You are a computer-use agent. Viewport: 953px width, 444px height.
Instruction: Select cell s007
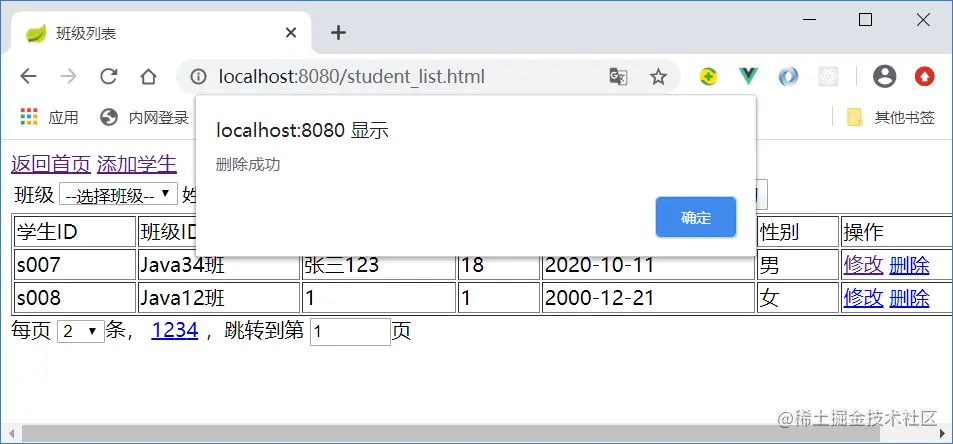(74, 265)
